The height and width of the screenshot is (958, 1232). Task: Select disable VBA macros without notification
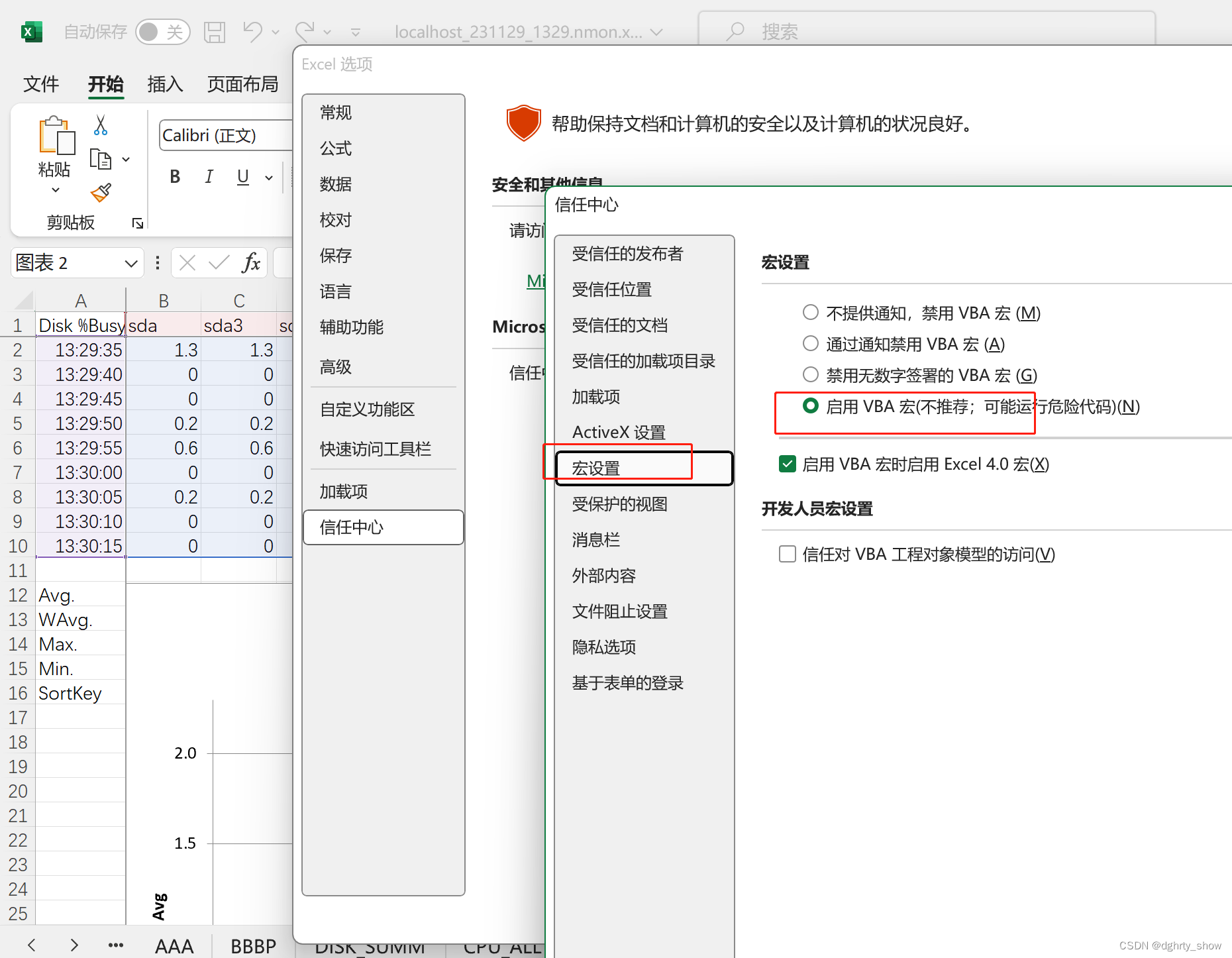click(811, 312)
